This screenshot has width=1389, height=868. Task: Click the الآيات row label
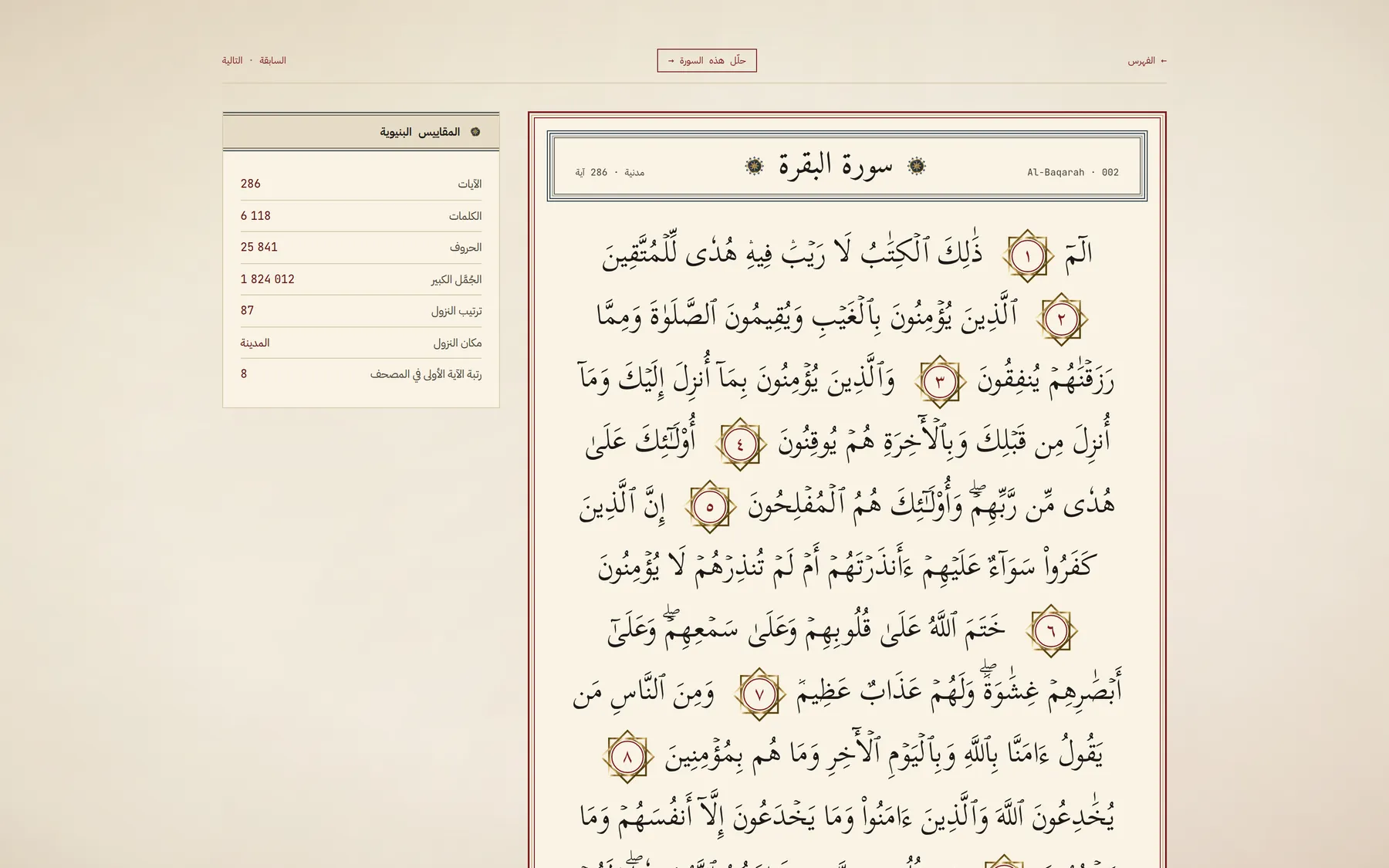click(469, 184)
